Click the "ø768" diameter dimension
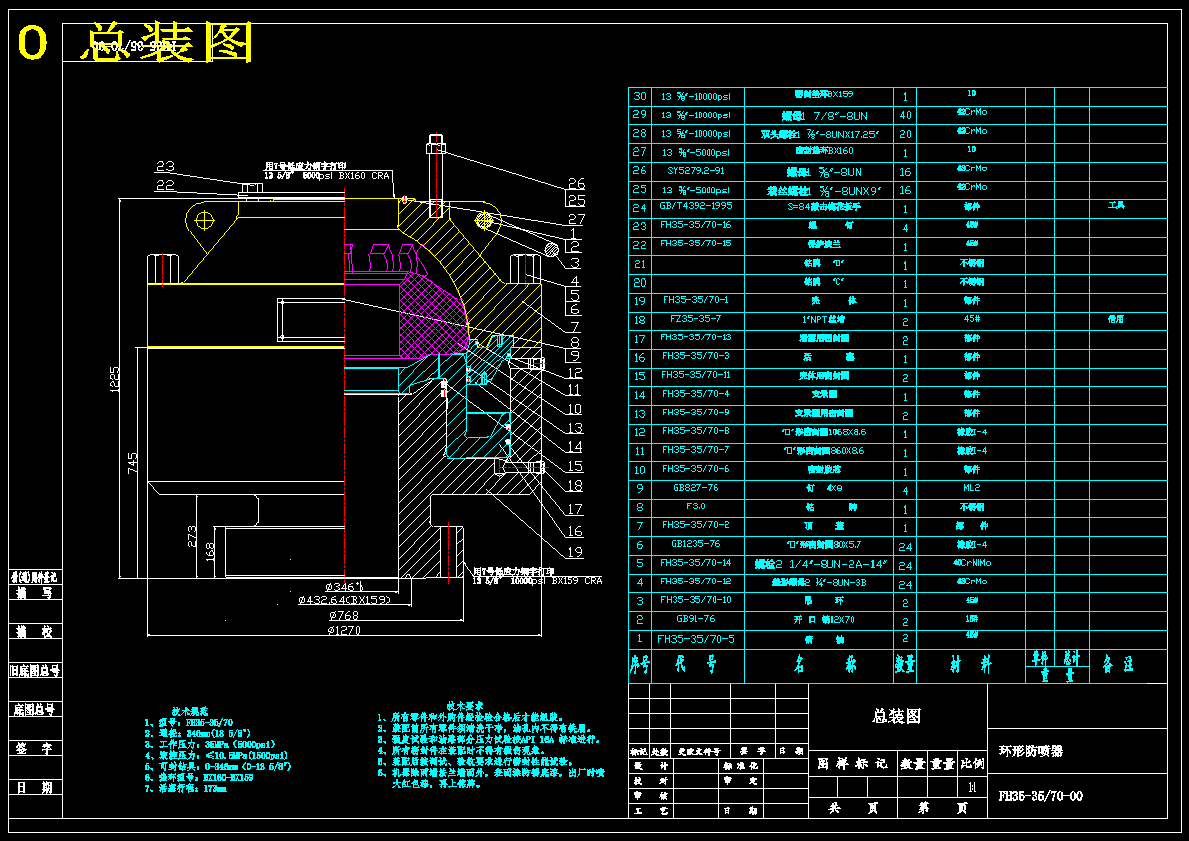1189x841 pixels. point(343,615)
